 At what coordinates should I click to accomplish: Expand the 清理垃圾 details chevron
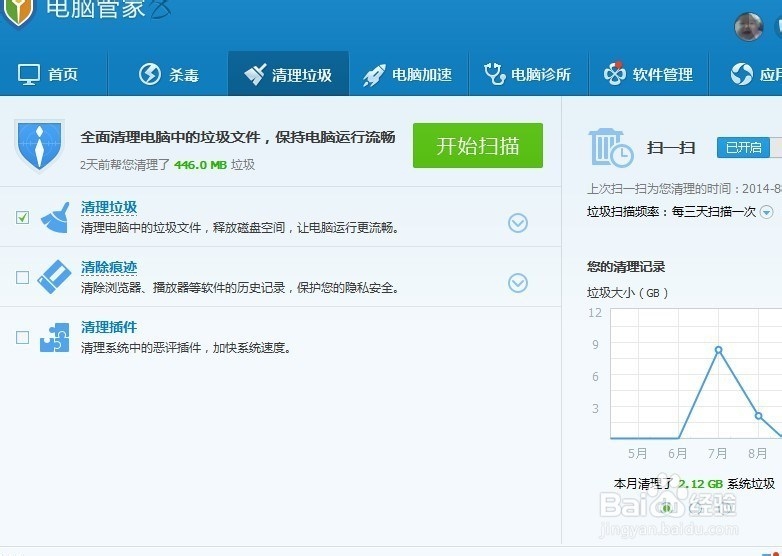[x=518, y=223]
